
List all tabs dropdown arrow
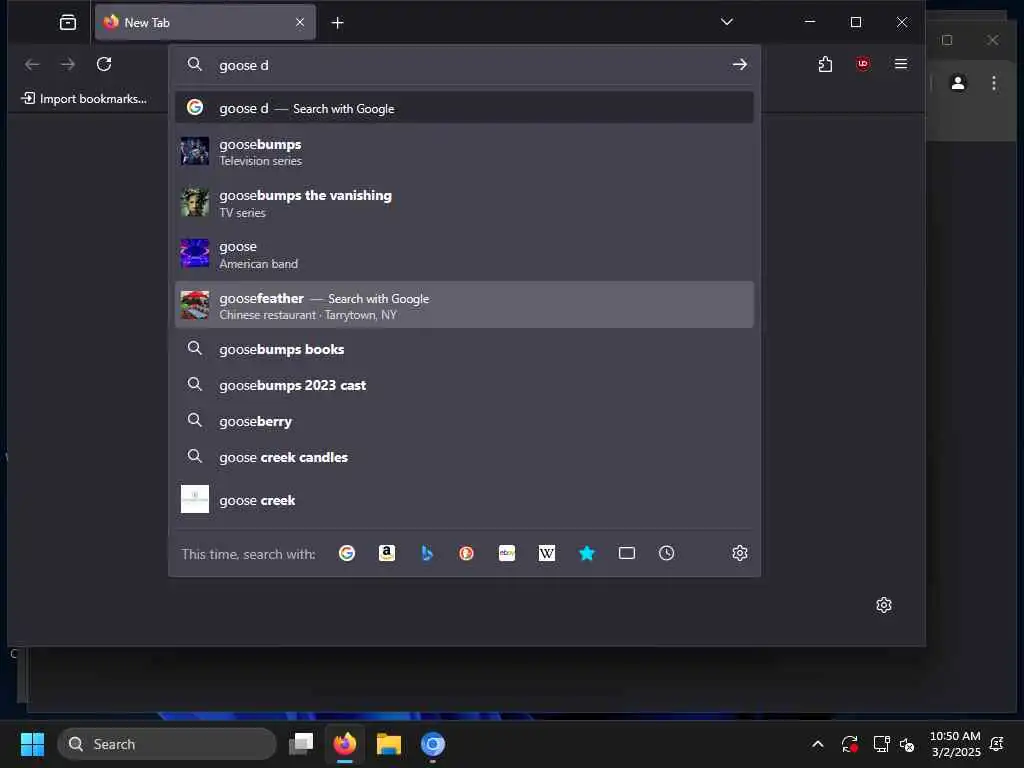[x=726, y=22]
